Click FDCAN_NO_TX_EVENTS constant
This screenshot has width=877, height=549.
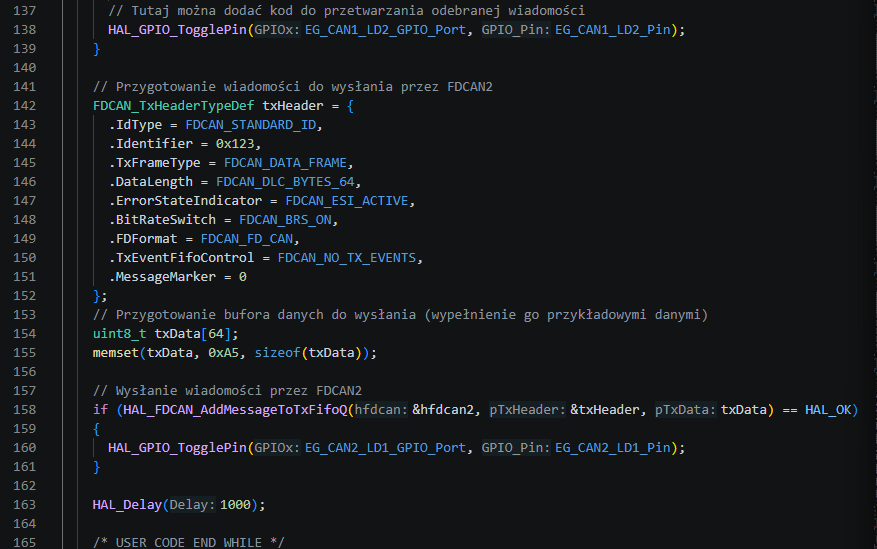[347, 258]
